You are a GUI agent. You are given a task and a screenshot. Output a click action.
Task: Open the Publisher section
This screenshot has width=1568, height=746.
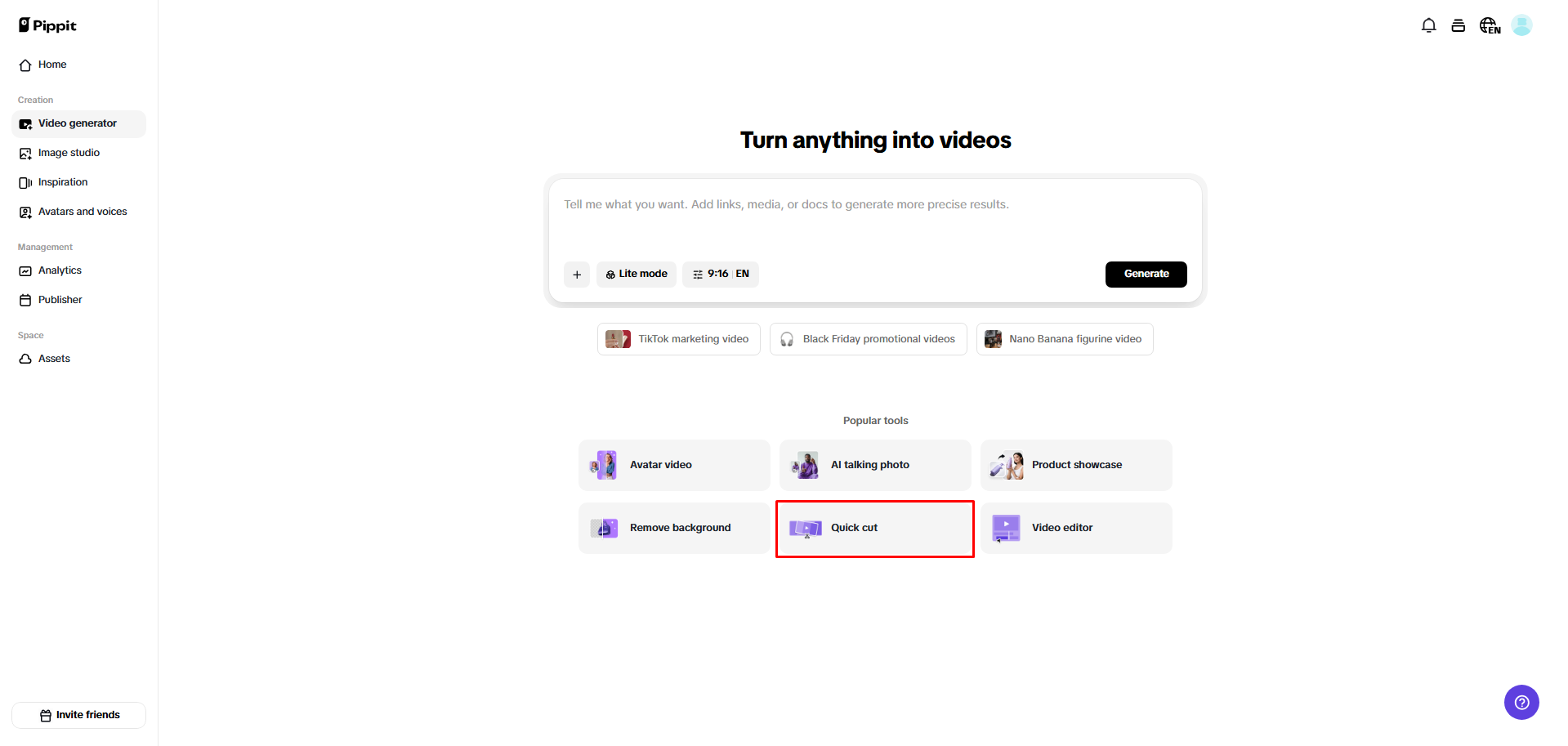point(59,300)
